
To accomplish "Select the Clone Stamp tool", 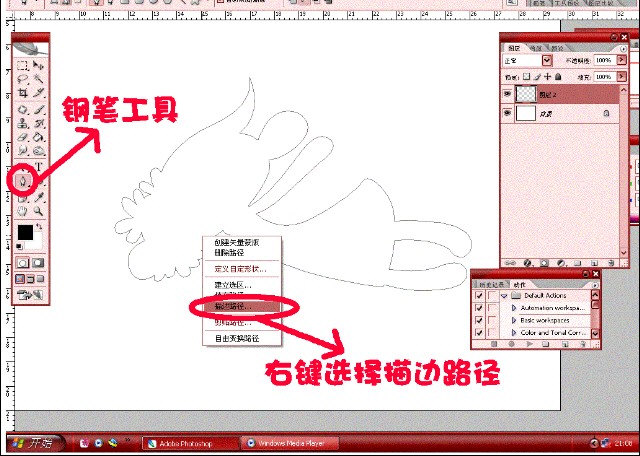I will (22, 123).
